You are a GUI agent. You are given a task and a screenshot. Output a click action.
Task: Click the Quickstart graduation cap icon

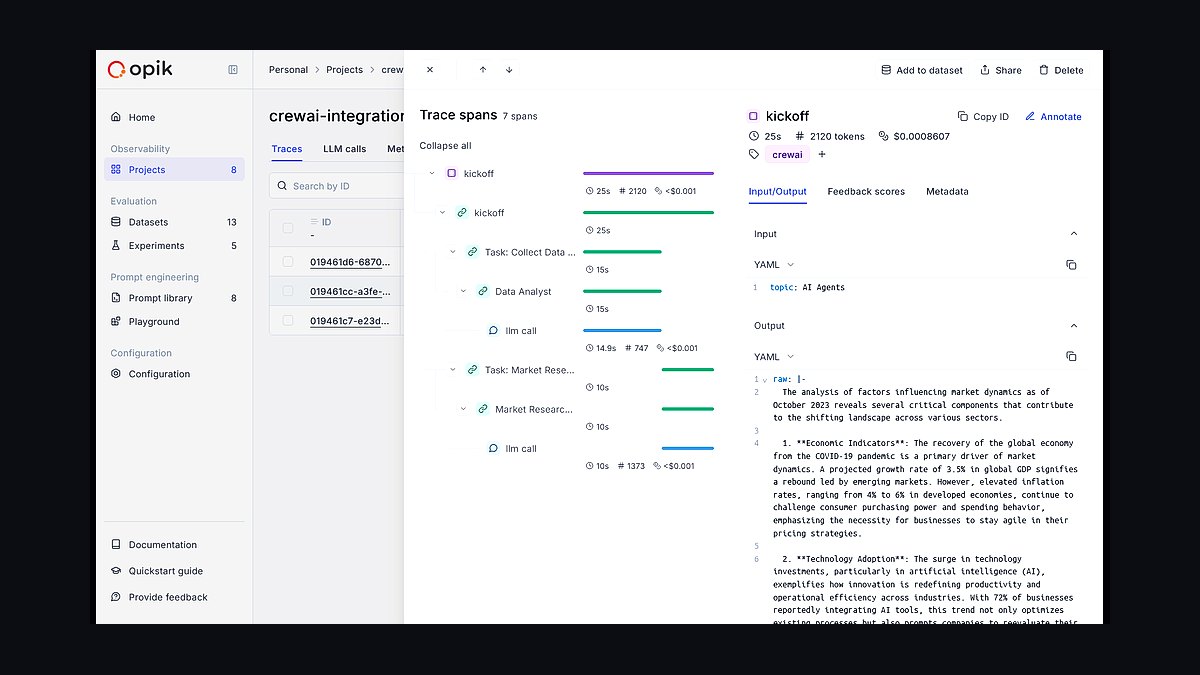[x=116, y=571]
